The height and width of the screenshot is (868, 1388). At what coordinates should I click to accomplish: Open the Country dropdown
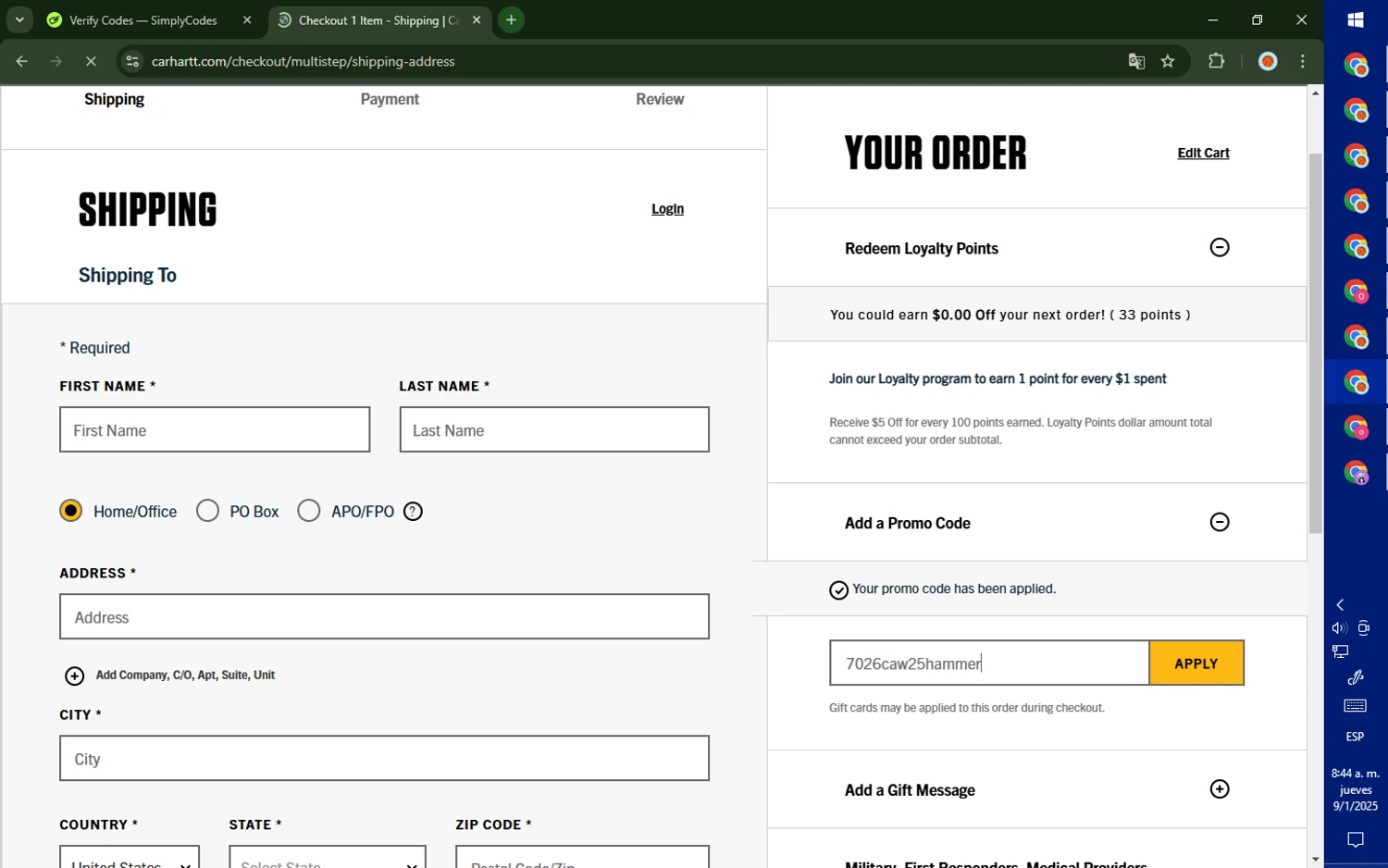click(x=130, y=856)
